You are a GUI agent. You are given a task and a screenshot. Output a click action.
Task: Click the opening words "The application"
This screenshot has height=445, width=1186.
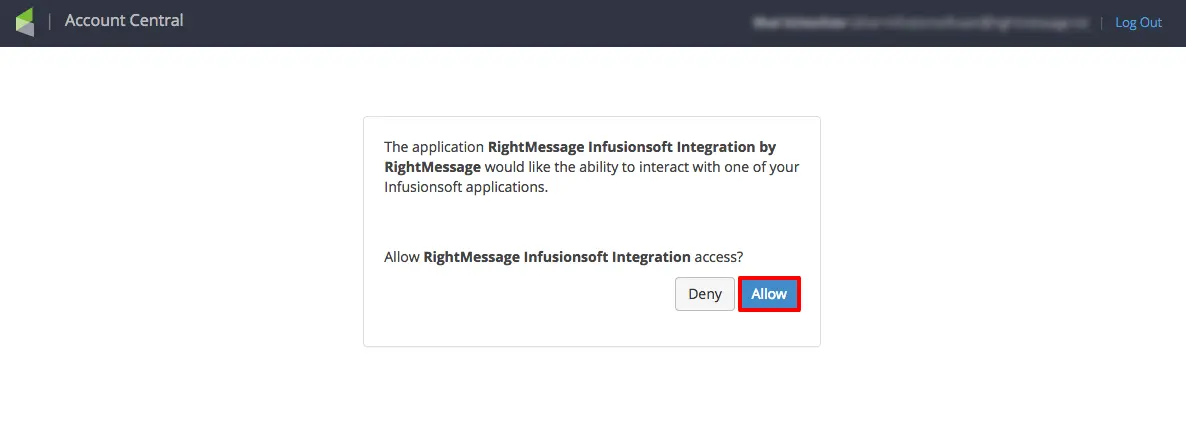[434, 146]
